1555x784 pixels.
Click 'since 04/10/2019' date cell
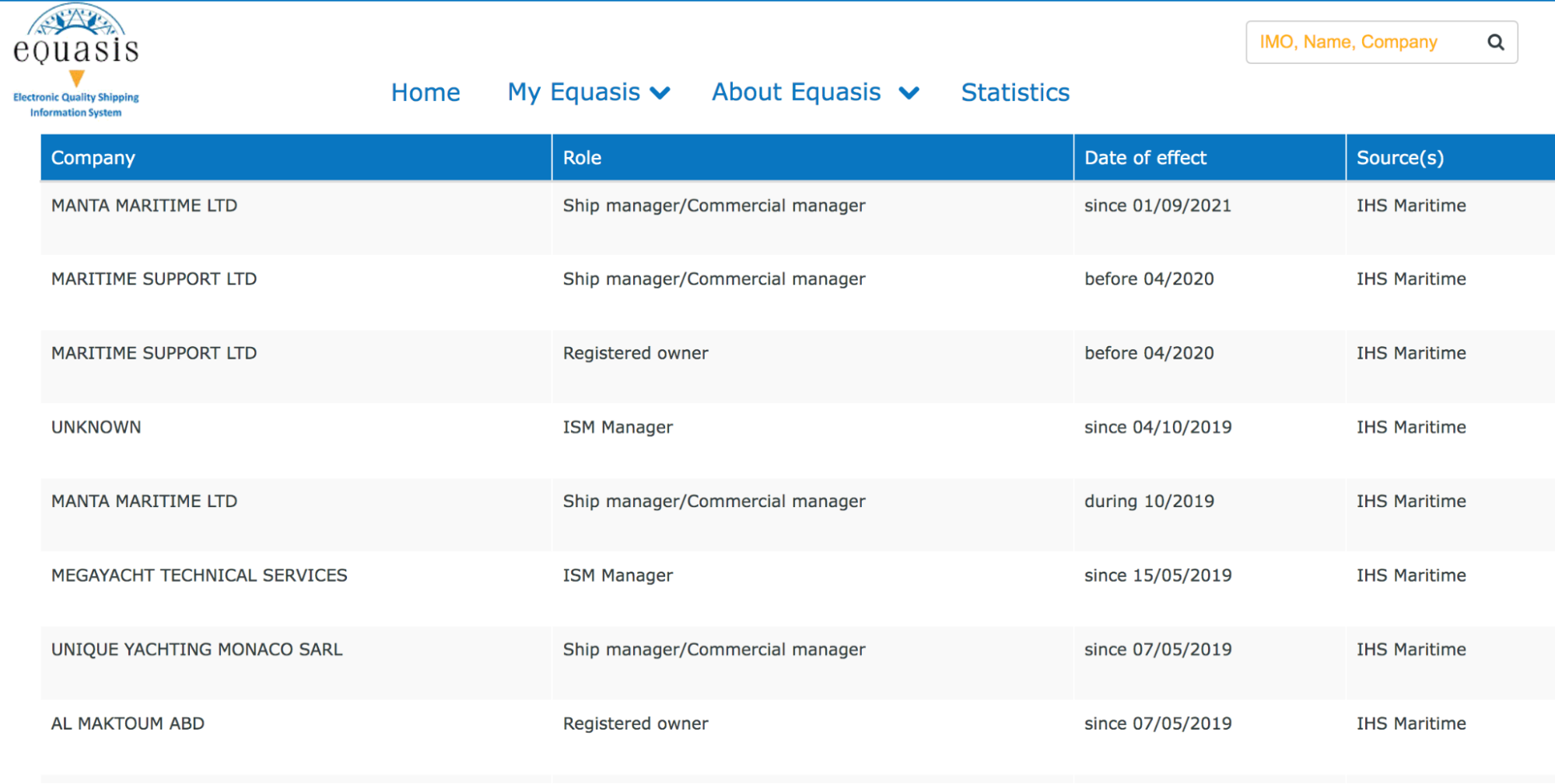coord(1157,427)
